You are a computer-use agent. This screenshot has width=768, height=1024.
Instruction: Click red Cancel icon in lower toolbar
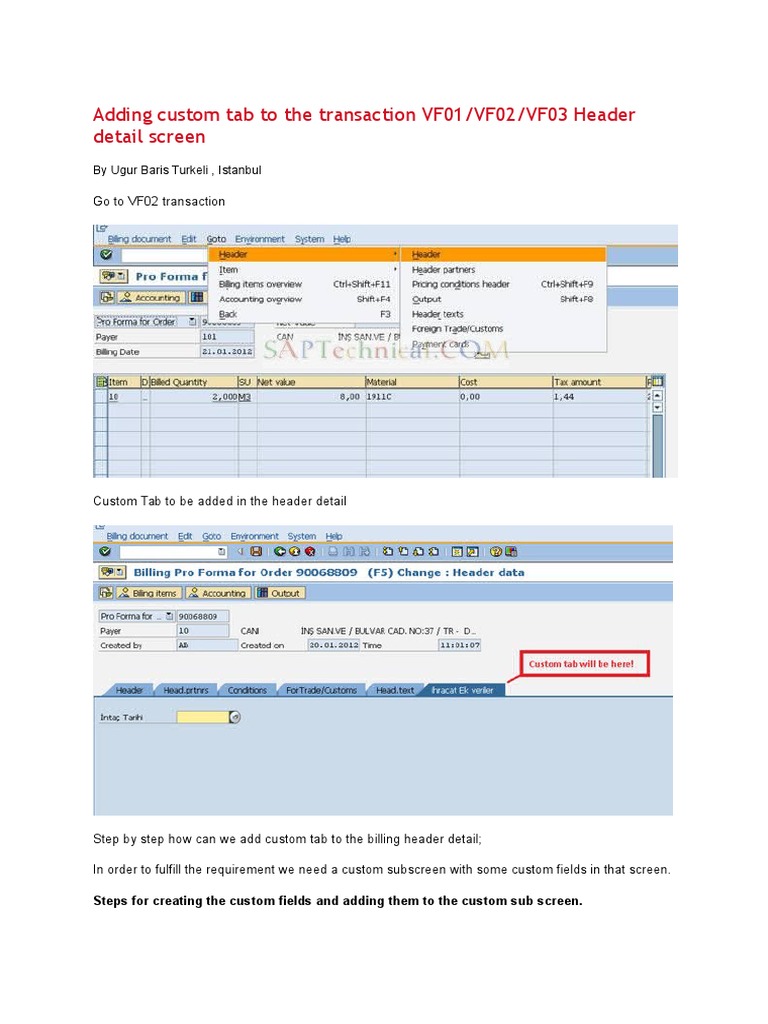click(310, 552)
